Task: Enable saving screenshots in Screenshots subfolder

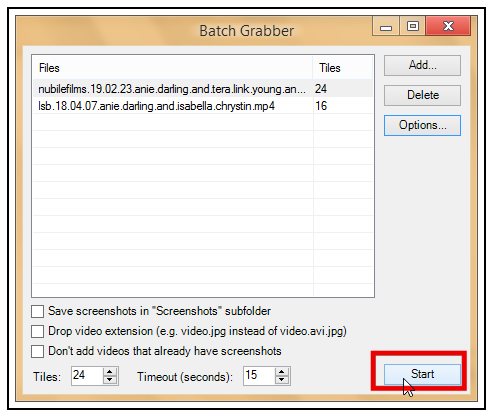Action: click(37, 311)
